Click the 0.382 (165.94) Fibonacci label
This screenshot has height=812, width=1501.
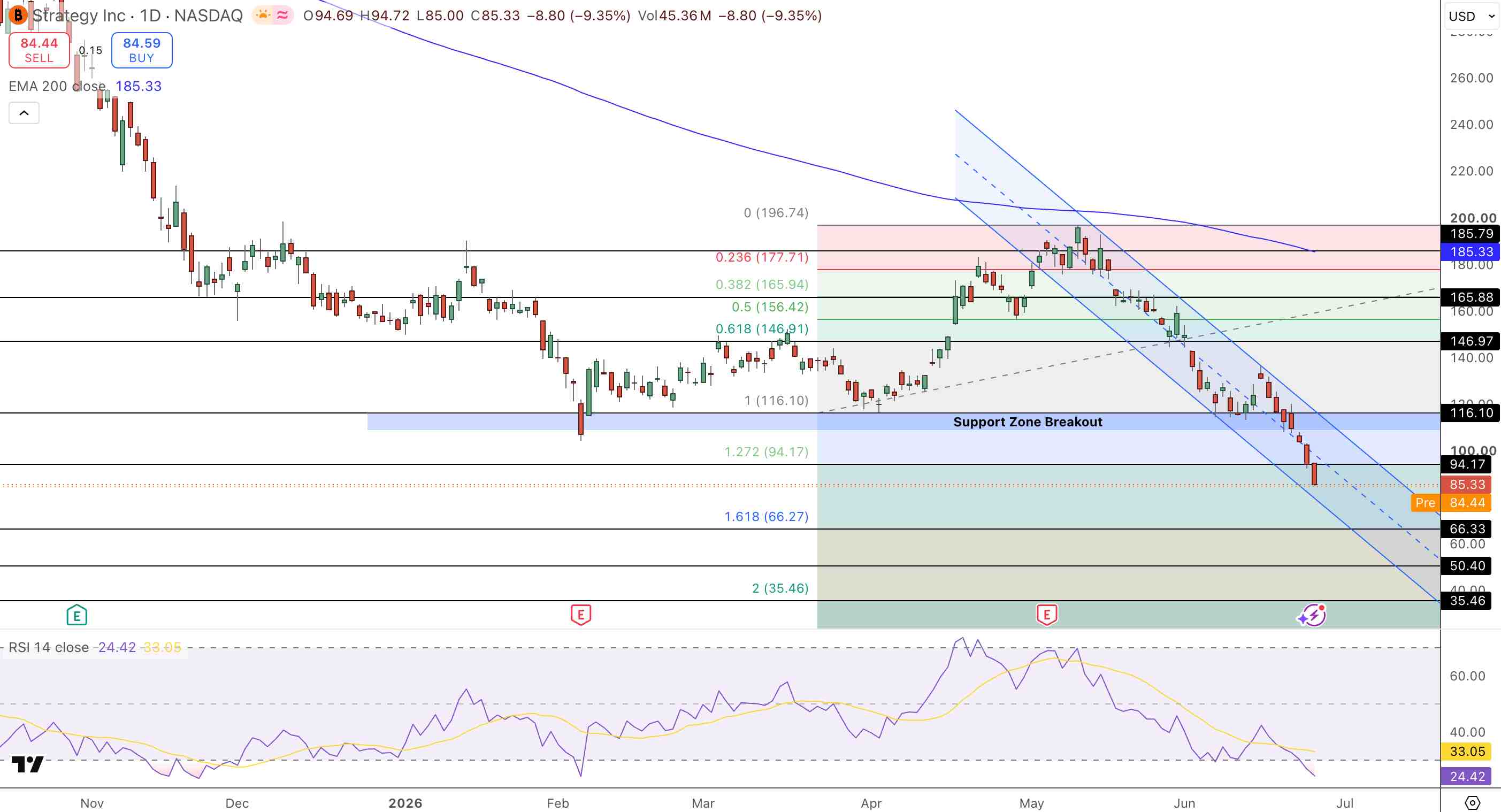click(x=762, y=284)
